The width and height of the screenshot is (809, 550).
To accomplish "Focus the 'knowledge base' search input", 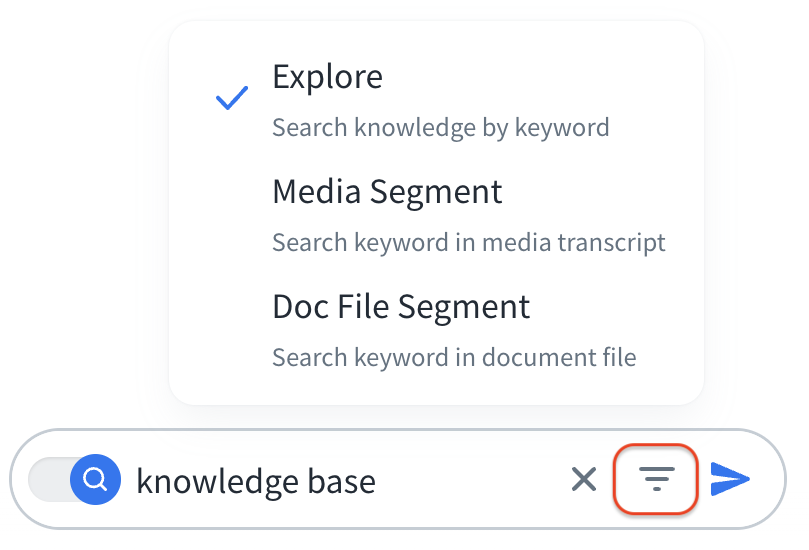I will click(x=300, y=481).
